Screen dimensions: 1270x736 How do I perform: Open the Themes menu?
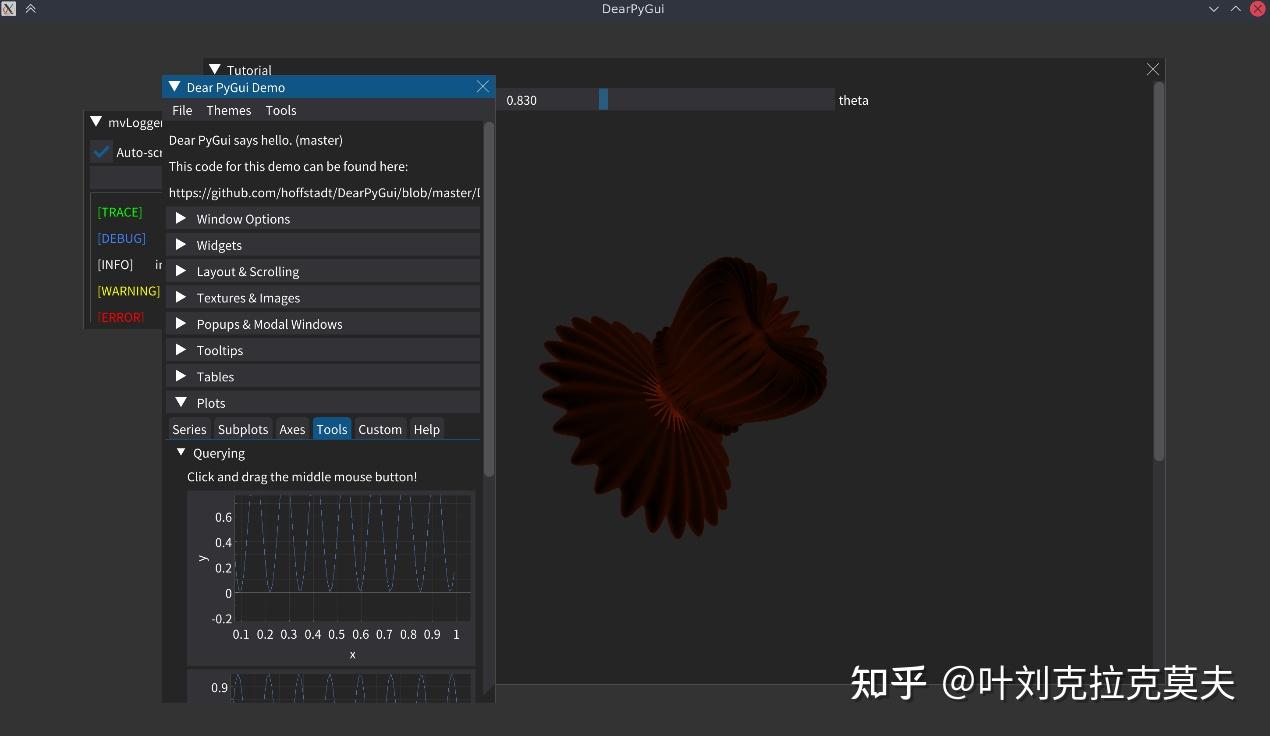pyautogui.click(x=229, y=110)
